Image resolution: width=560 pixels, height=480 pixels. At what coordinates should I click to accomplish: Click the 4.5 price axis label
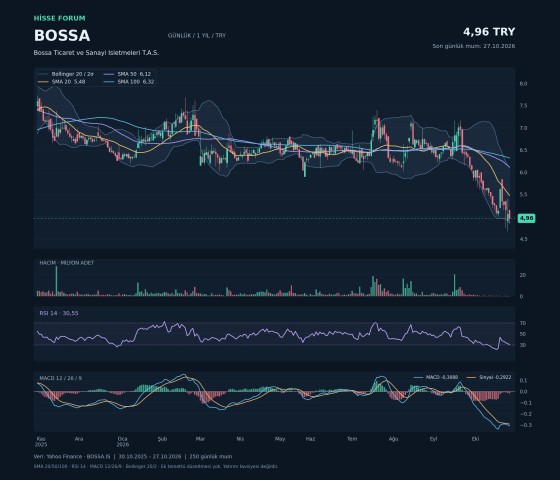pyautogui.click(x=523, y=239)
